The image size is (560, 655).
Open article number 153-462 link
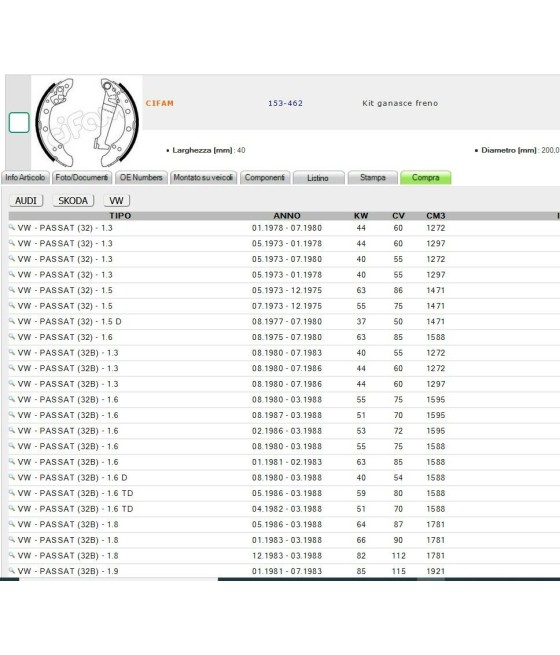pyautogui.click(x=285, y=103)
